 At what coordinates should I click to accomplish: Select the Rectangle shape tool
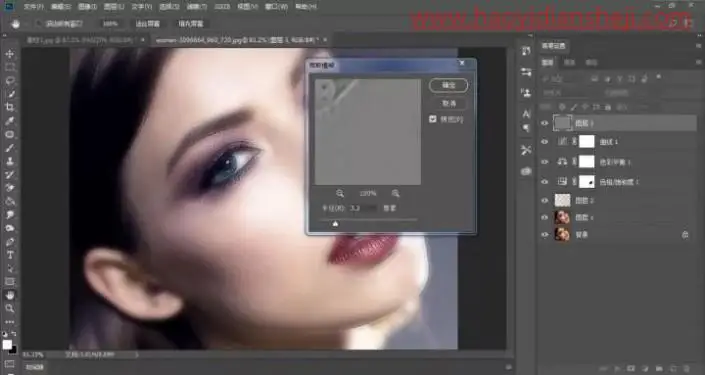[x=9, y=281]
